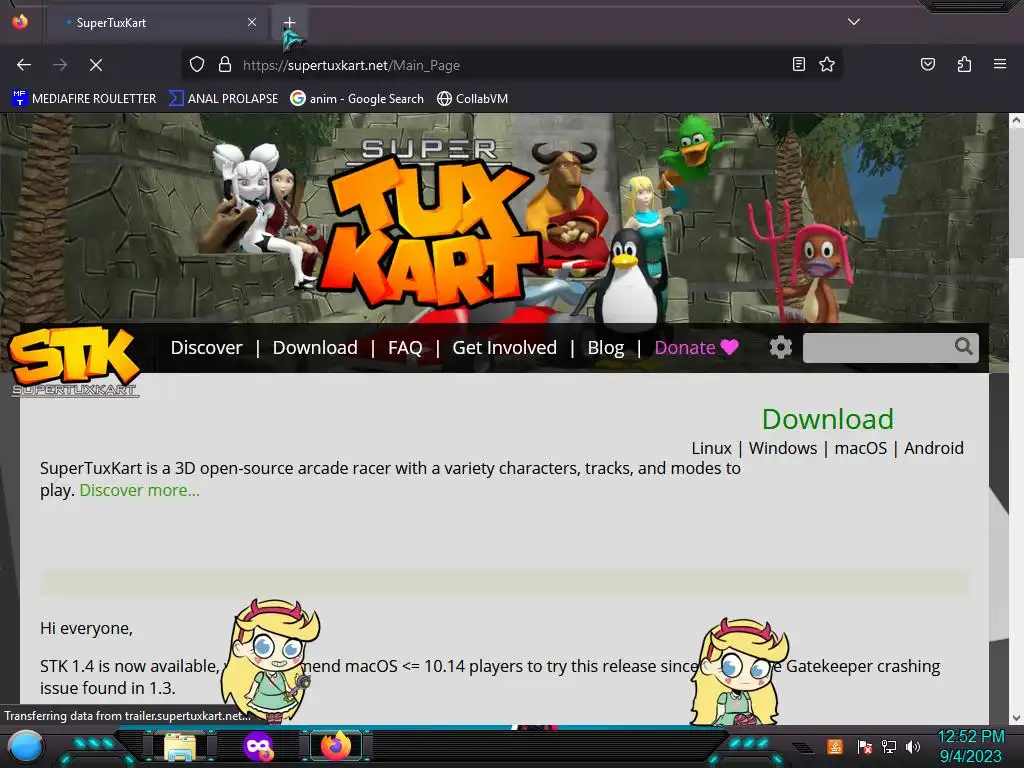This screenshot has height=768, width=1024.
Task: Bookmark this page with the star
Action: [x=827, y=64]
